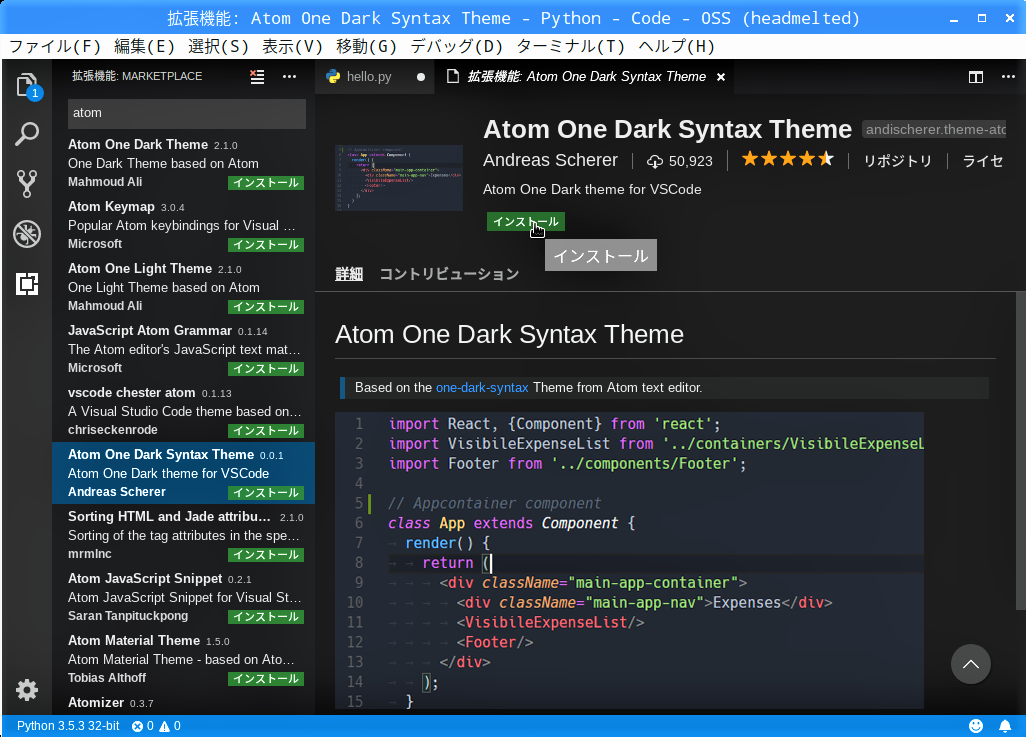Open the デバッグ(D) menu
This screenshot has height=737, width=1026.
point(457,46)
